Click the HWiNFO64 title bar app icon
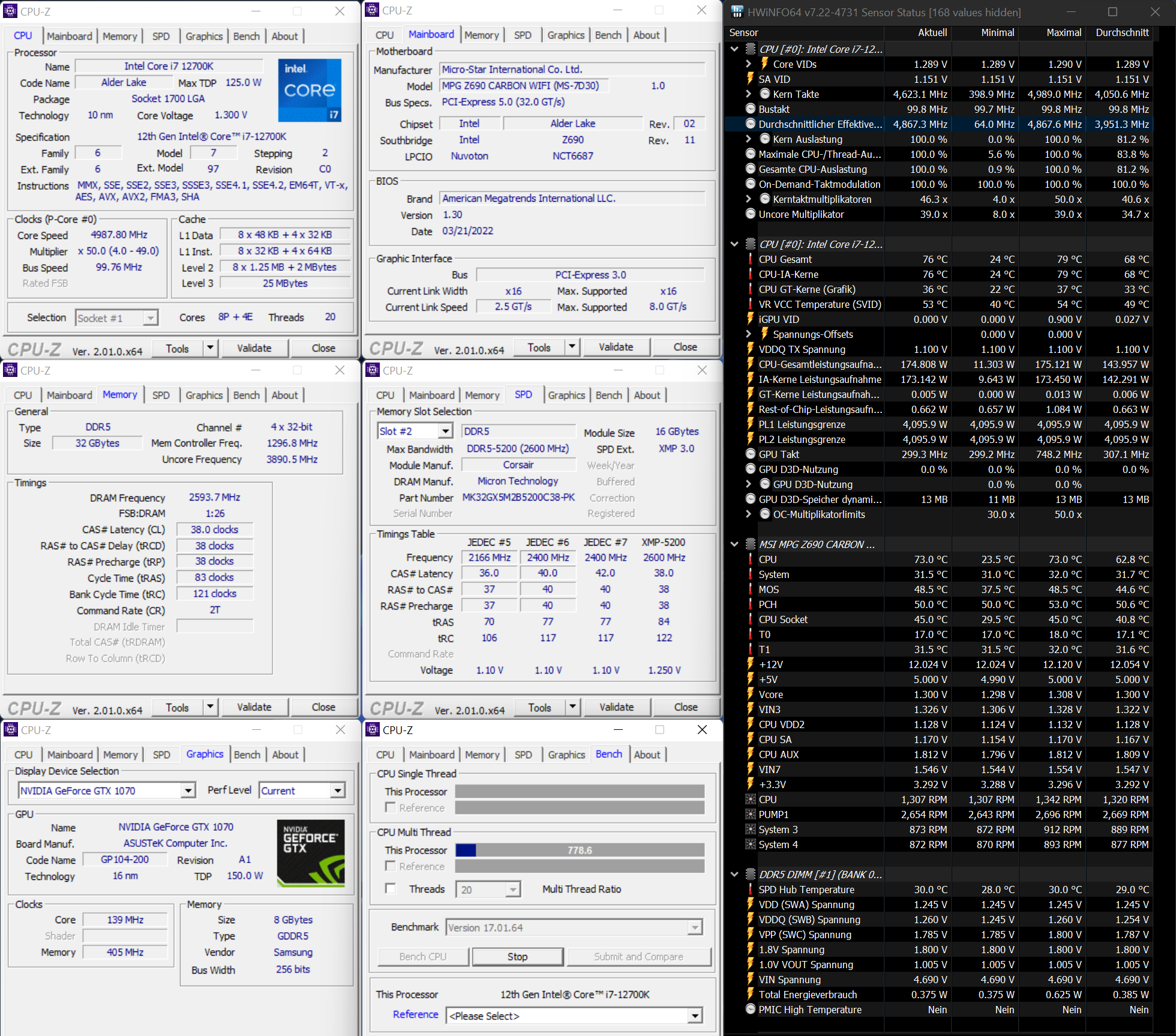Image resolution: width=1176 pixels, height=1036 pixels. click(737, 11)
